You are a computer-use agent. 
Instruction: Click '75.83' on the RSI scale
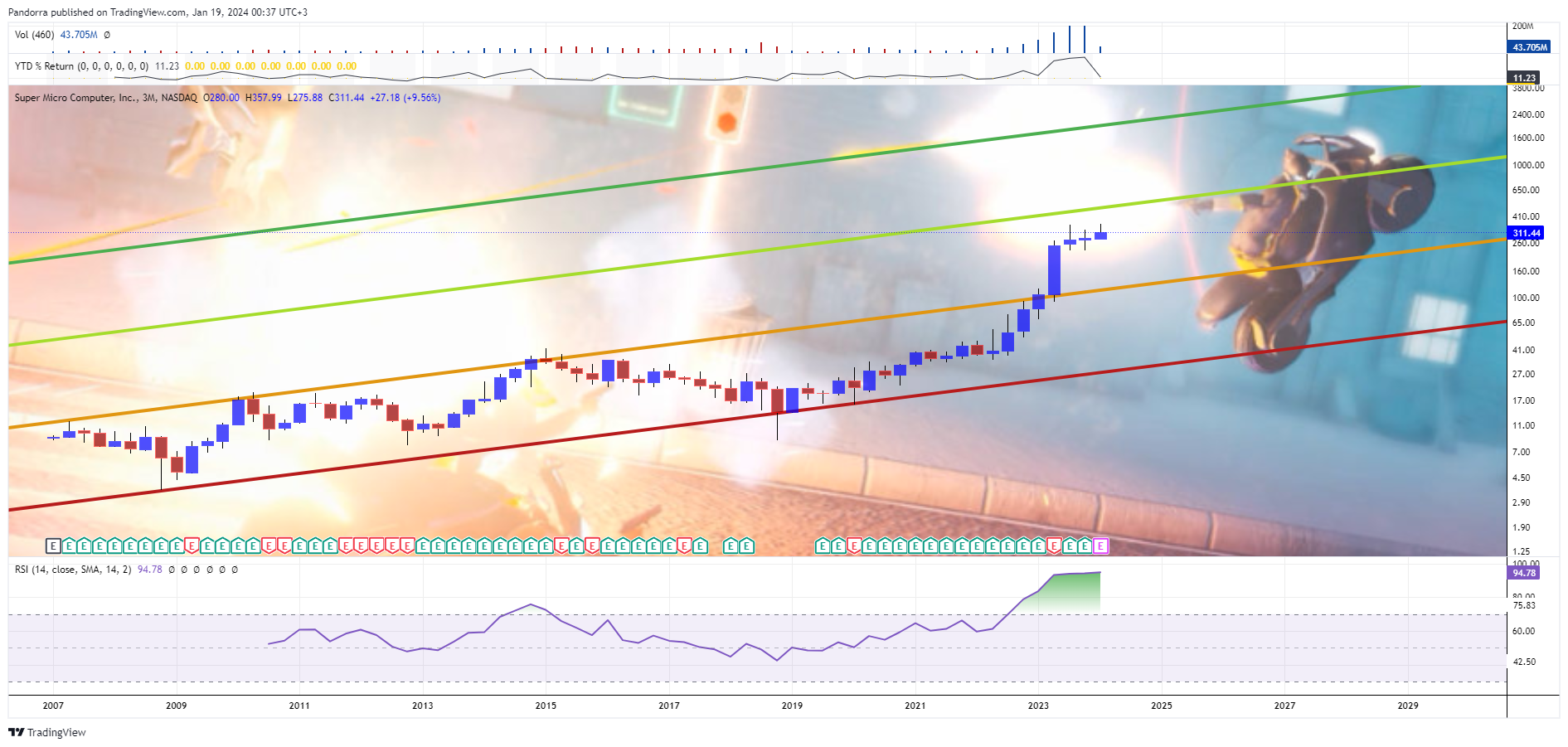coord(1523,605)
